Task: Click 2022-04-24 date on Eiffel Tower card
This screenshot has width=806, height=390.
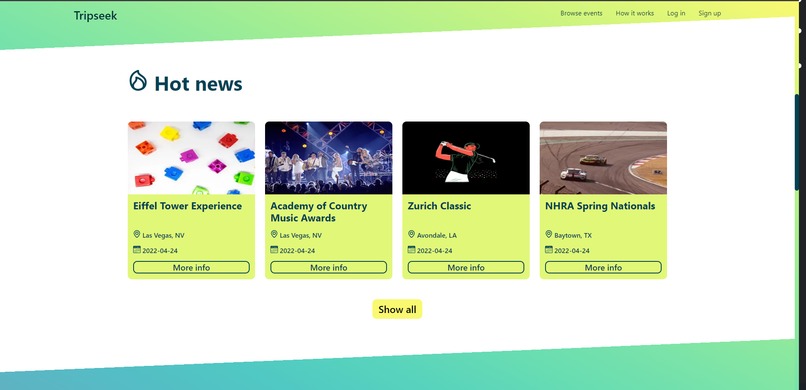Action: pos(160,251)
